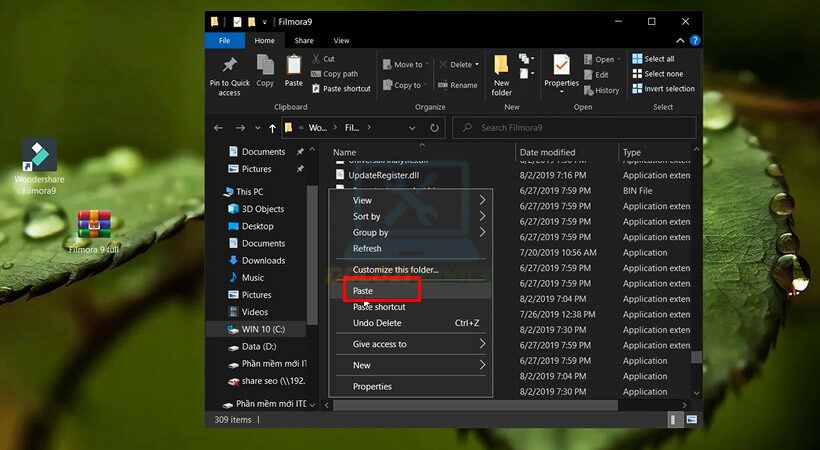Switch to the Share ribbon tab

(304, 41)
